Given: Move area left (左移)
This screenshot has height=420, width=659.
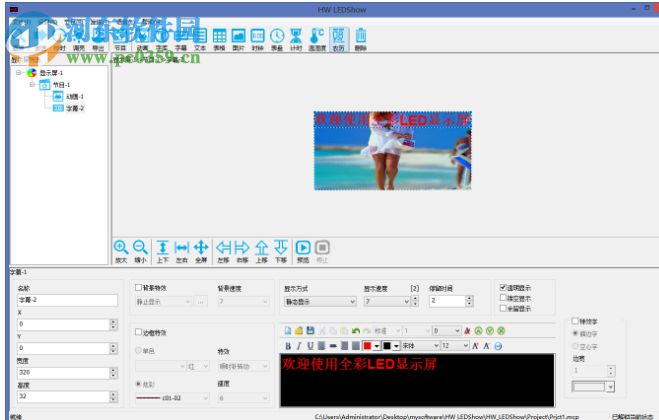Looking at the screenshot, I should coord(224,251).
